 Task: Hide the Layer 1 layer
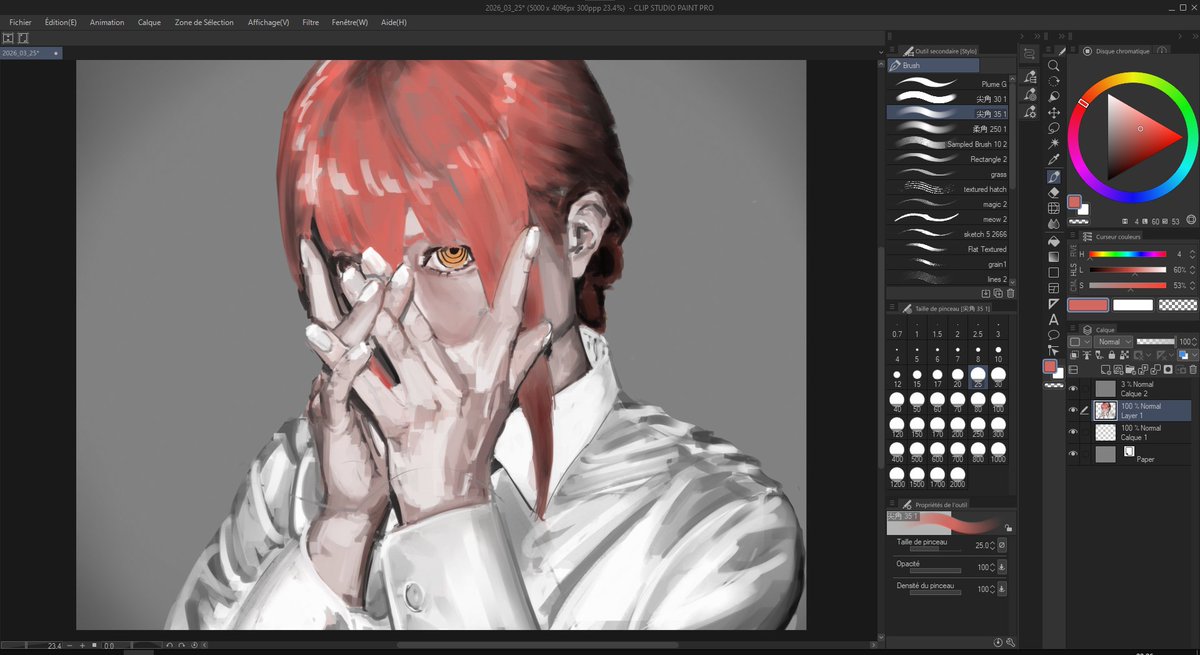tap(1072, 410)
